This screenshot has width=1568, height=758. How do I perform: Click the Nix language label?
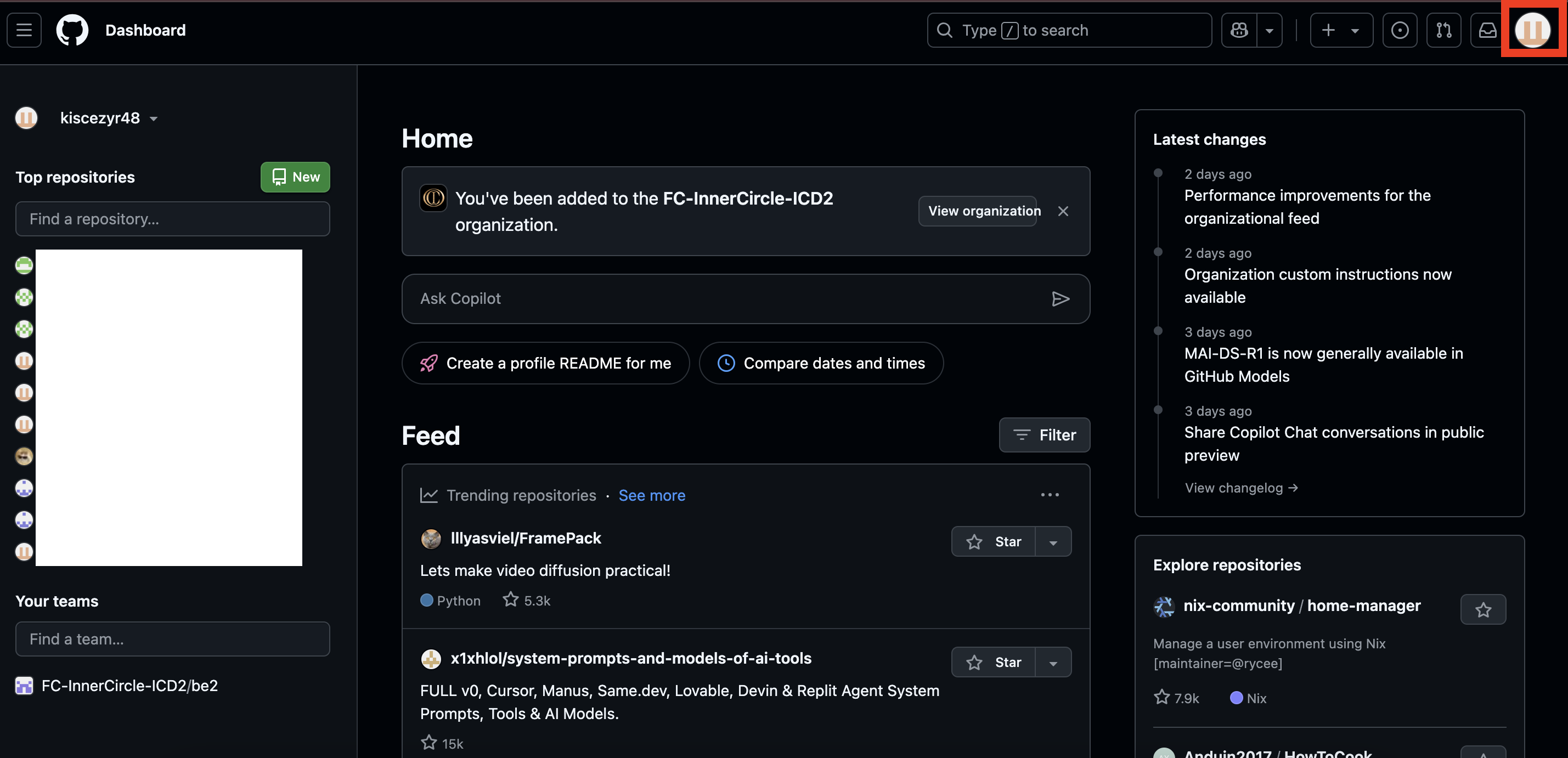pyautogui.click(x=1249, y=698)
